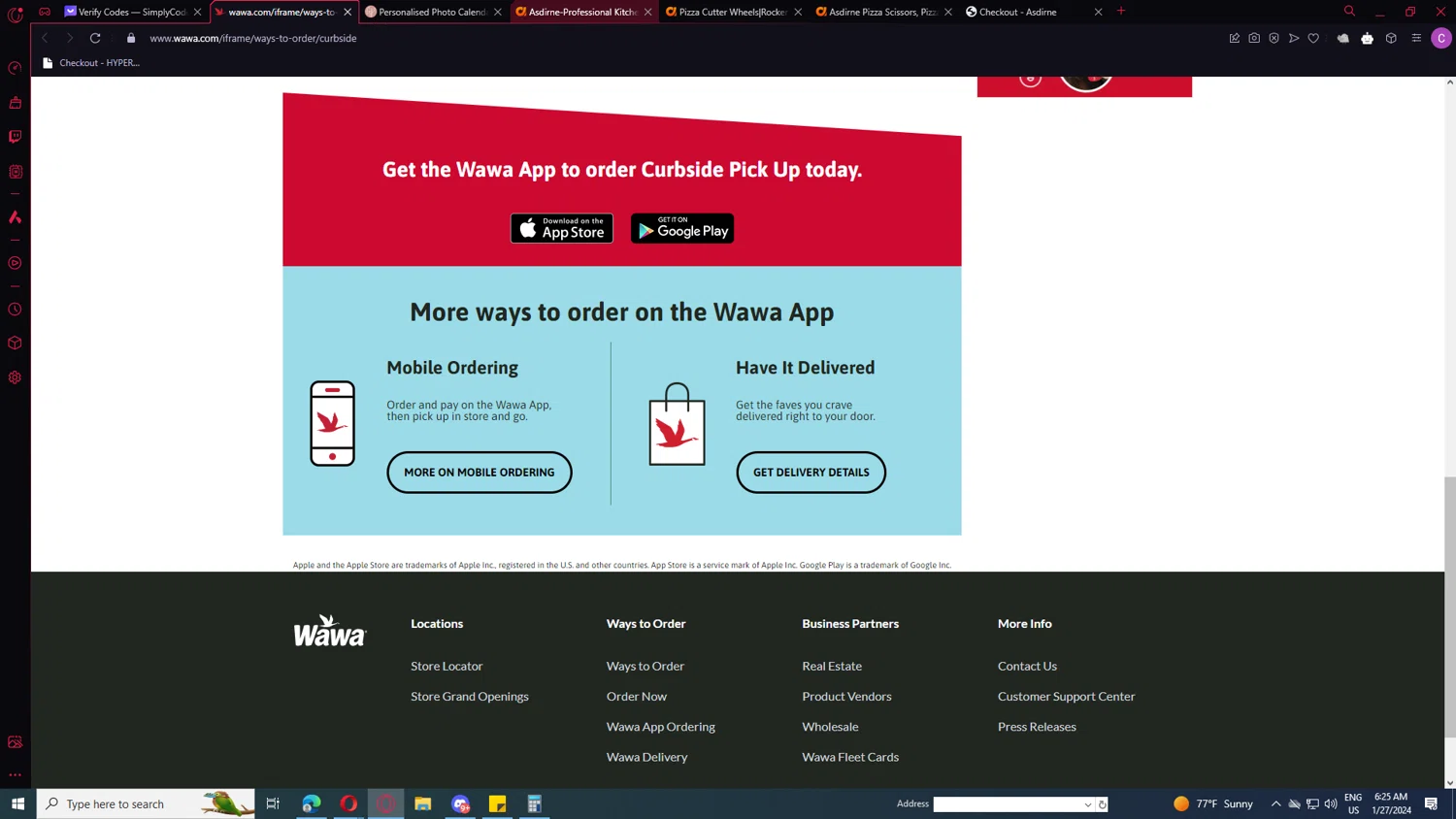Click the address bar URL field
The width and height of the screenshot is (1456, 819).
[x=679, y=38]
